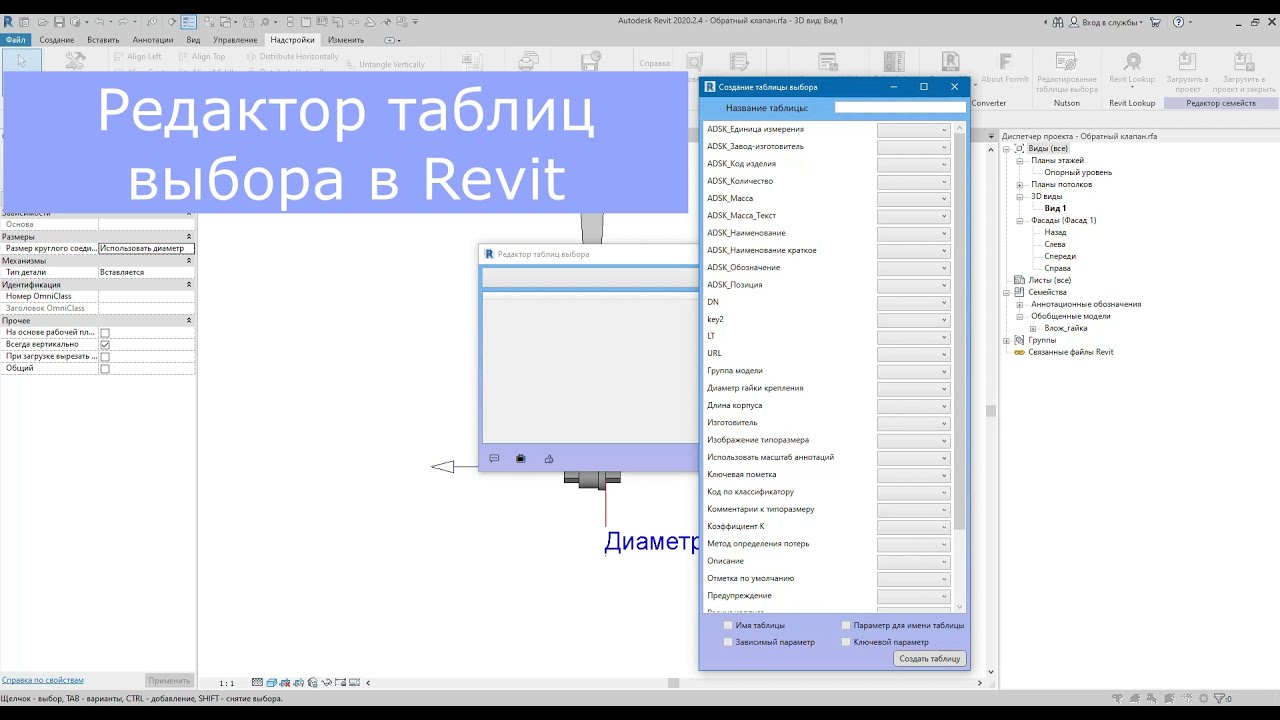Toggle the Общий checkbox in properties
Viewport: 1280px width, 720px height.
pyautogui.click(x=105, y=369)
